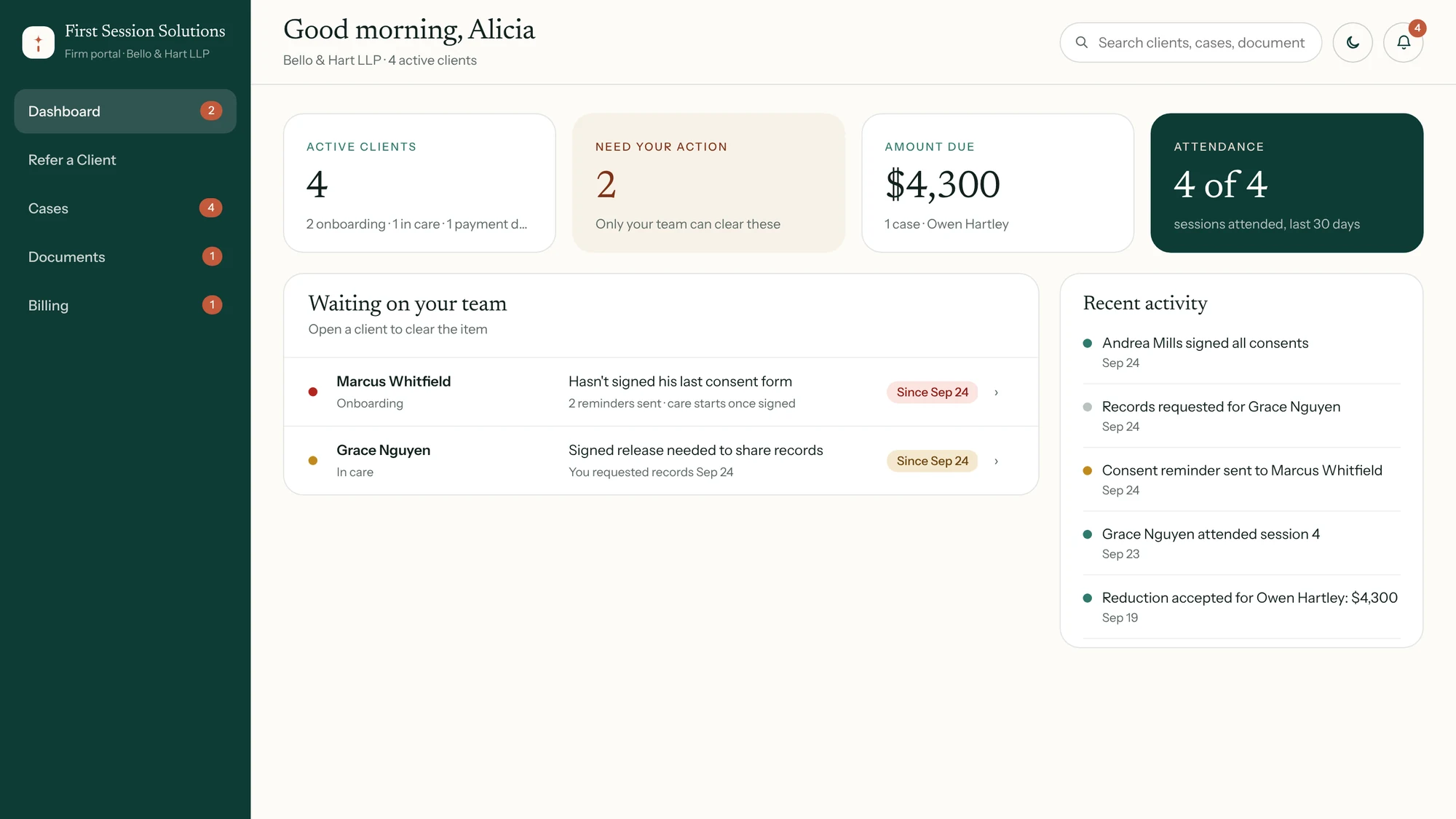Open the Need Your Action card
Screen dimensions: 1456x819
tap(708, 183)
